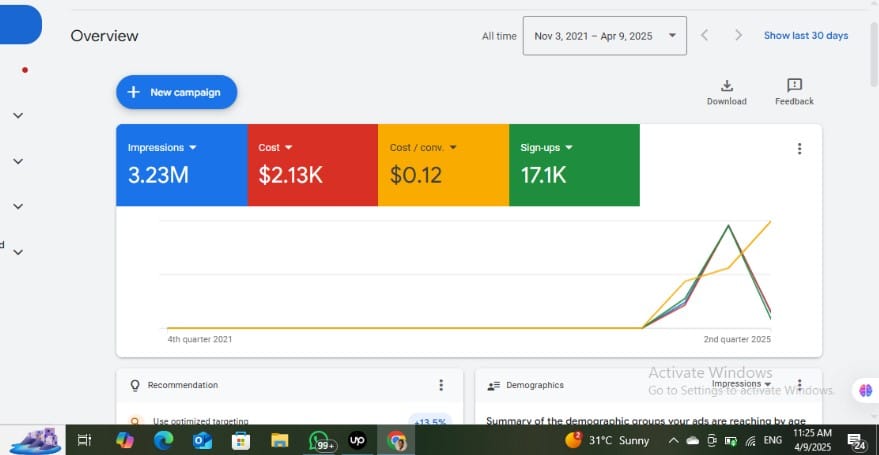Go to the next date range arrow
Image resolution: width=879 pixels, height=455 pixels.
click(x=738, y=35)
